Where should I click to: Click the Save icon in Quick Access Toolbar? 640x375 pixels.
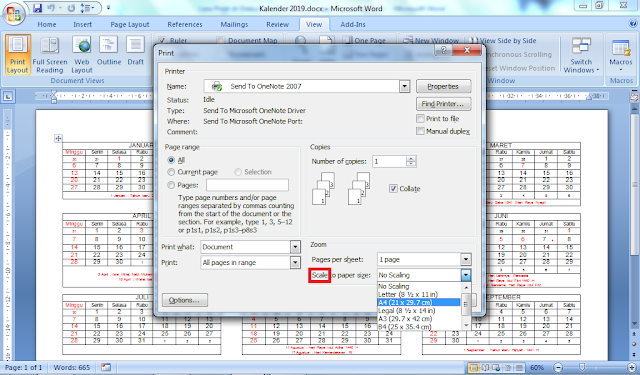(37, 8)
